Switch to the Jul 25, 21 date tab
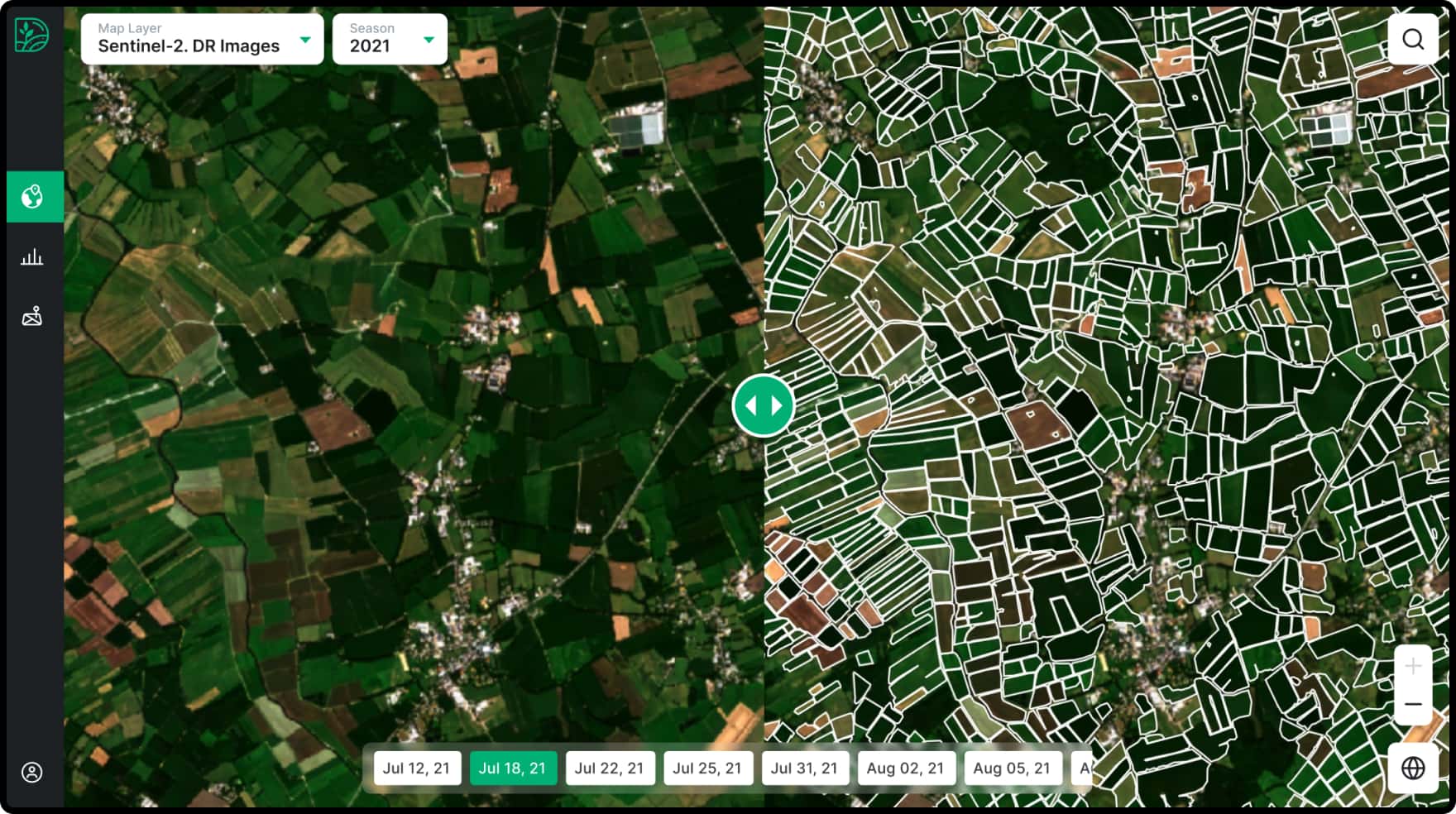The height and width of the screenshot is (814, 1456). [708, 767]
